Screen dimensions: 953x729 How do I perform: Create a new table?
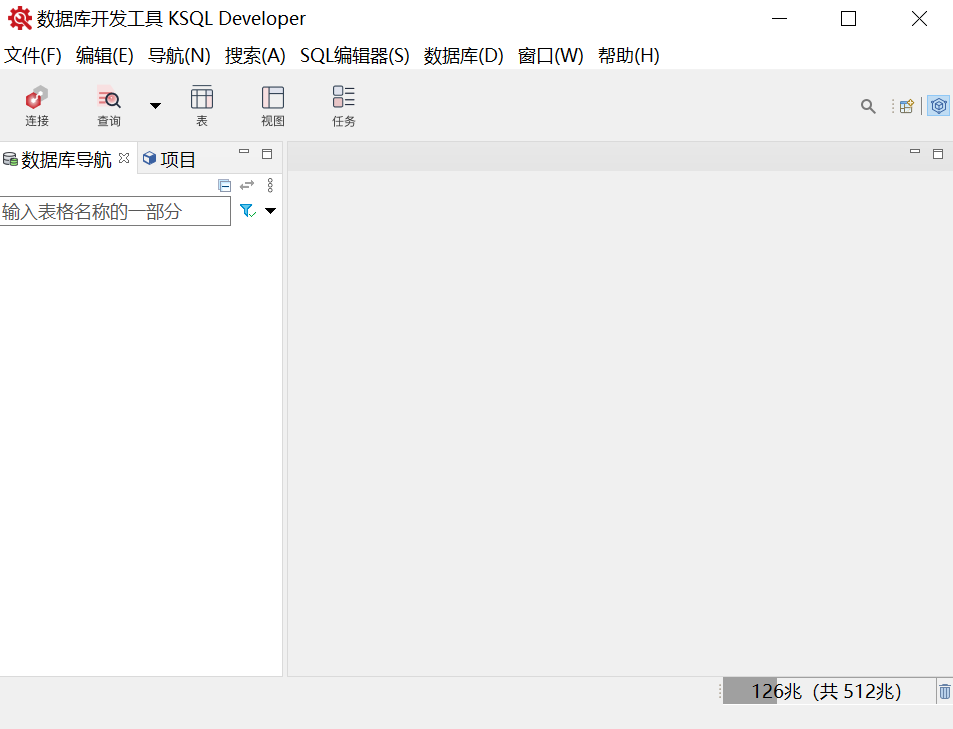coord(201,105)
